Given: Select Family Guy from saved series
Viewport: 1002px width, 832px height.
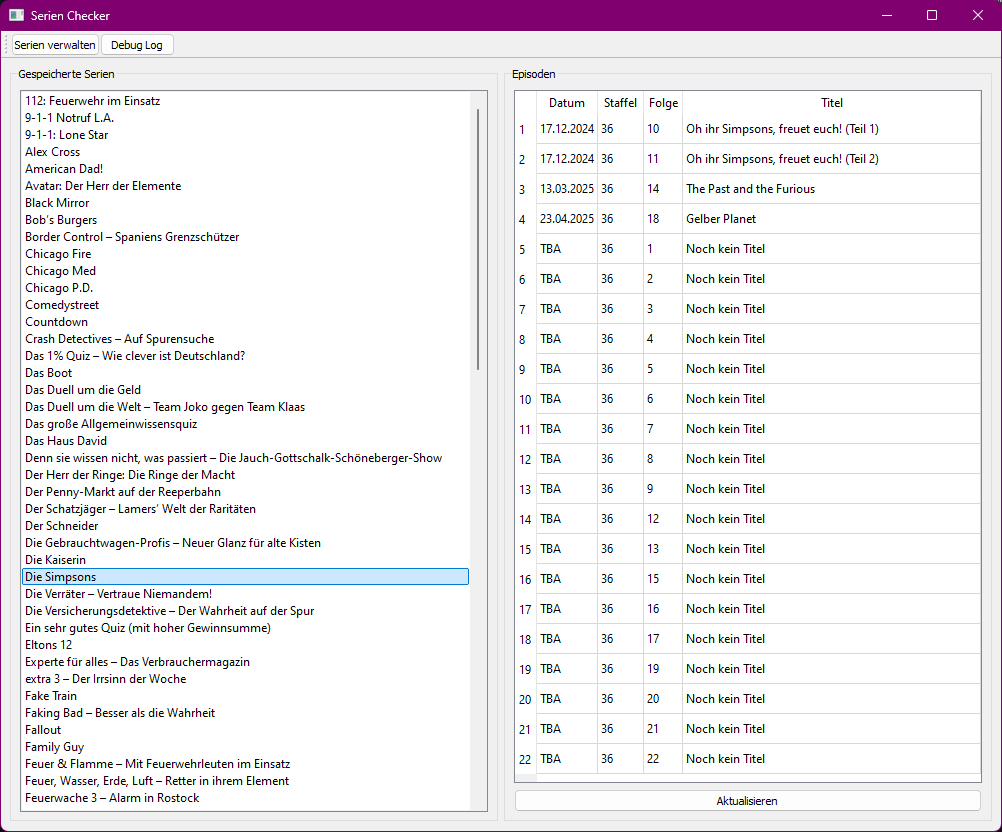Looking at the screenshot, I should coord(54,747).
